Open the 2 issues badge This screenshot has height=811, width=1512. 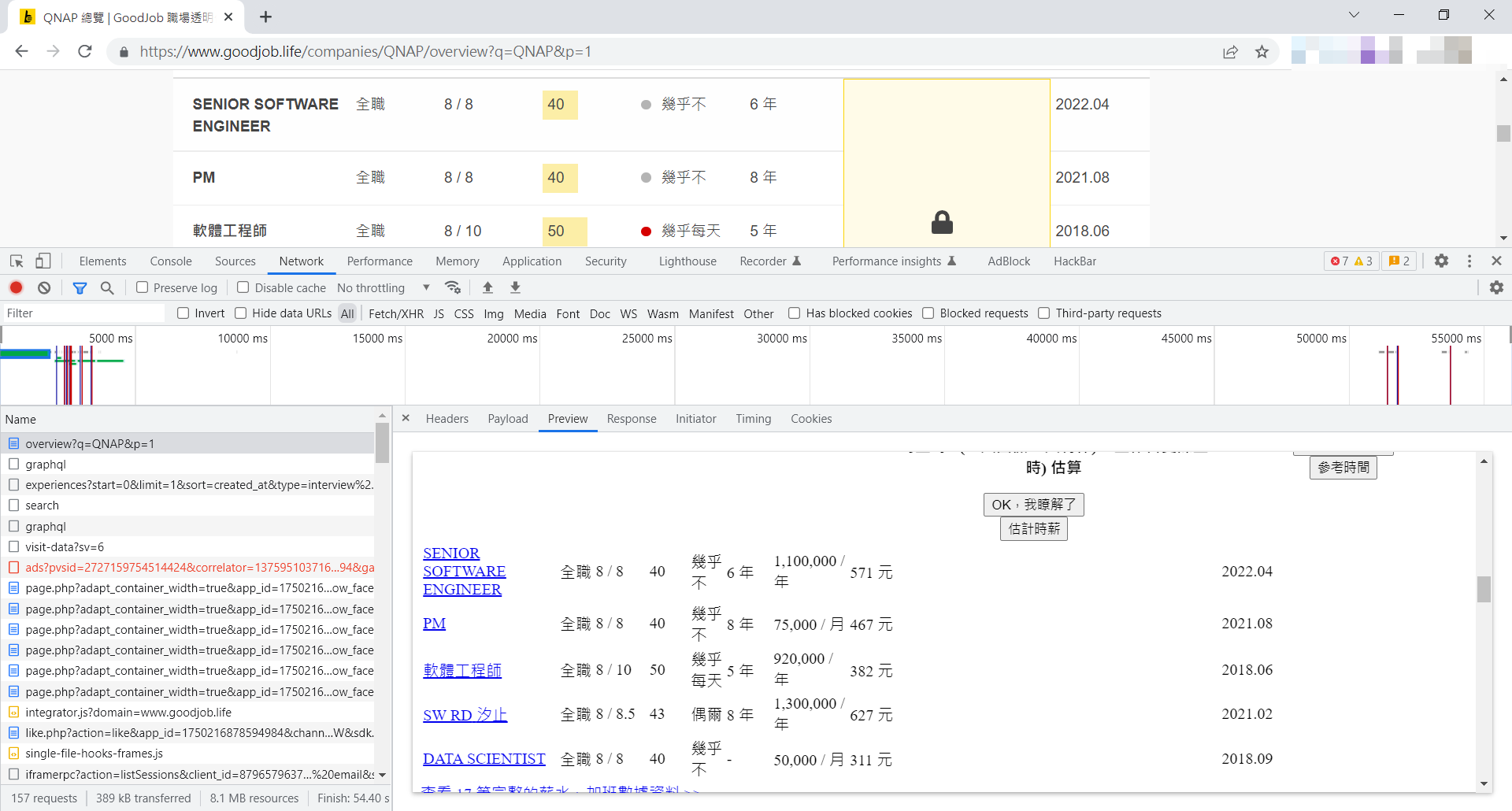[x=1399, y=261]
